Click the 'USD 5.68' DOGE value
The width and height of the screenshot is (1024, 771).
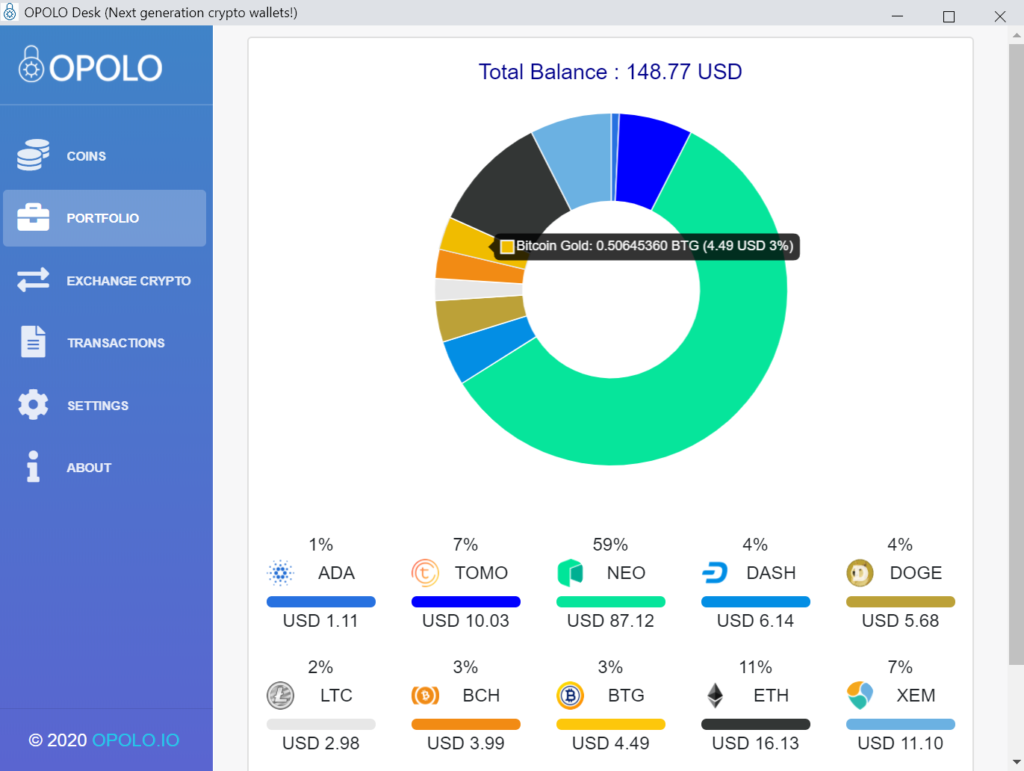901,620
